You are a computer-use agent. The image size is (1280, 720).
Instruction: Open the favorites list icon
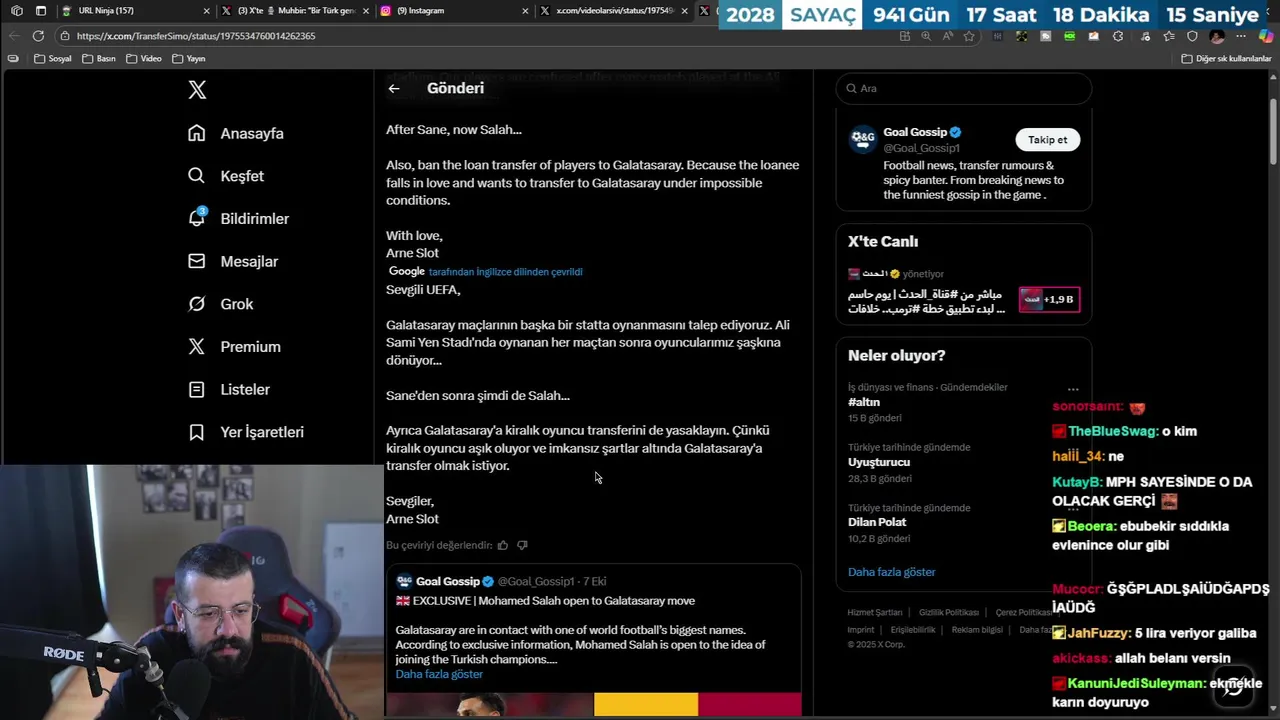point(1168,36)
